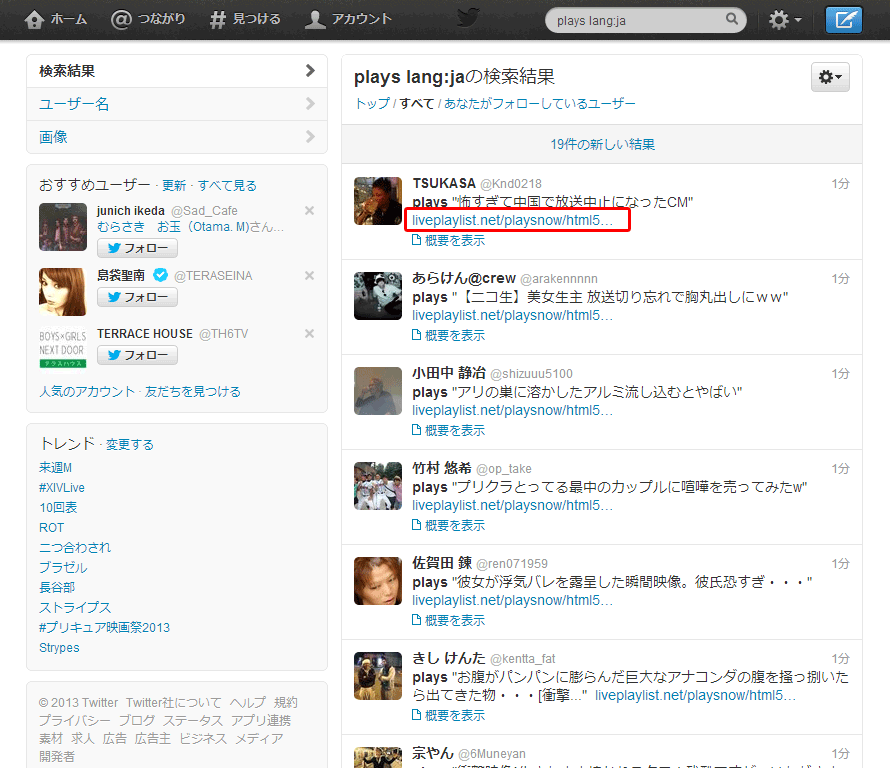The height and width of the screenshot is (768, 890).
Task: Open footer プライバシー link
Action: coord(75,720)
